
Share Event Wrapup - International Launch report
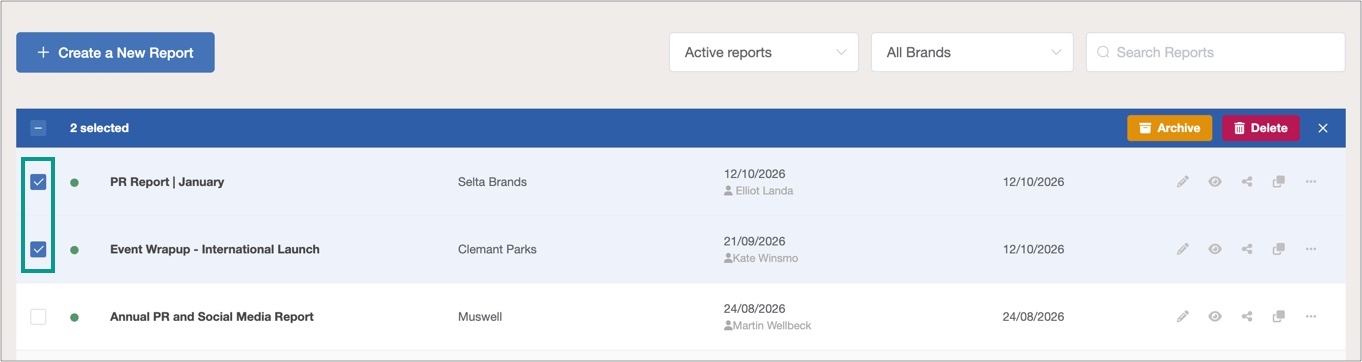pos(1247,249)
